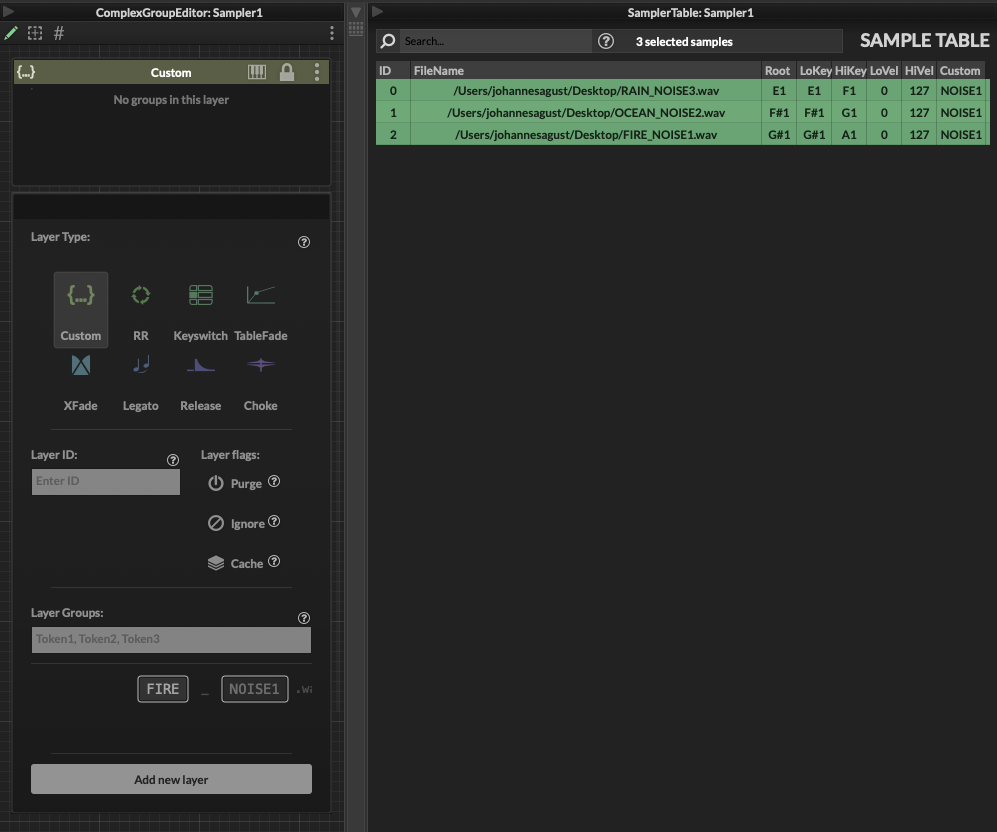Choose the Release layer type icon
997x832 pixels.
click(x=200, y=366)
